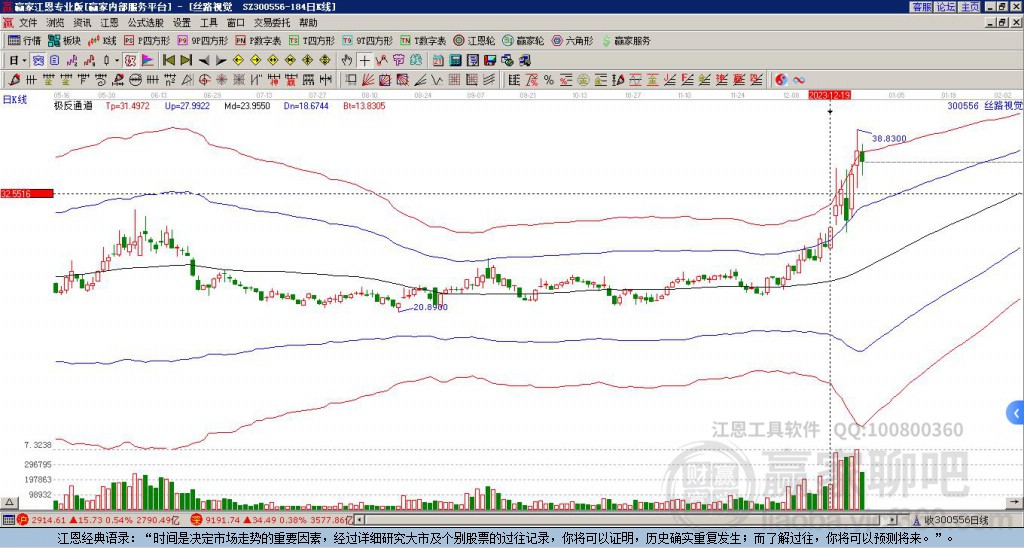The width and height of the screenshot is (1024, 548).
Task: Open the 公式选股 menu
Action: pyautogui.click(x=146, y=23)
